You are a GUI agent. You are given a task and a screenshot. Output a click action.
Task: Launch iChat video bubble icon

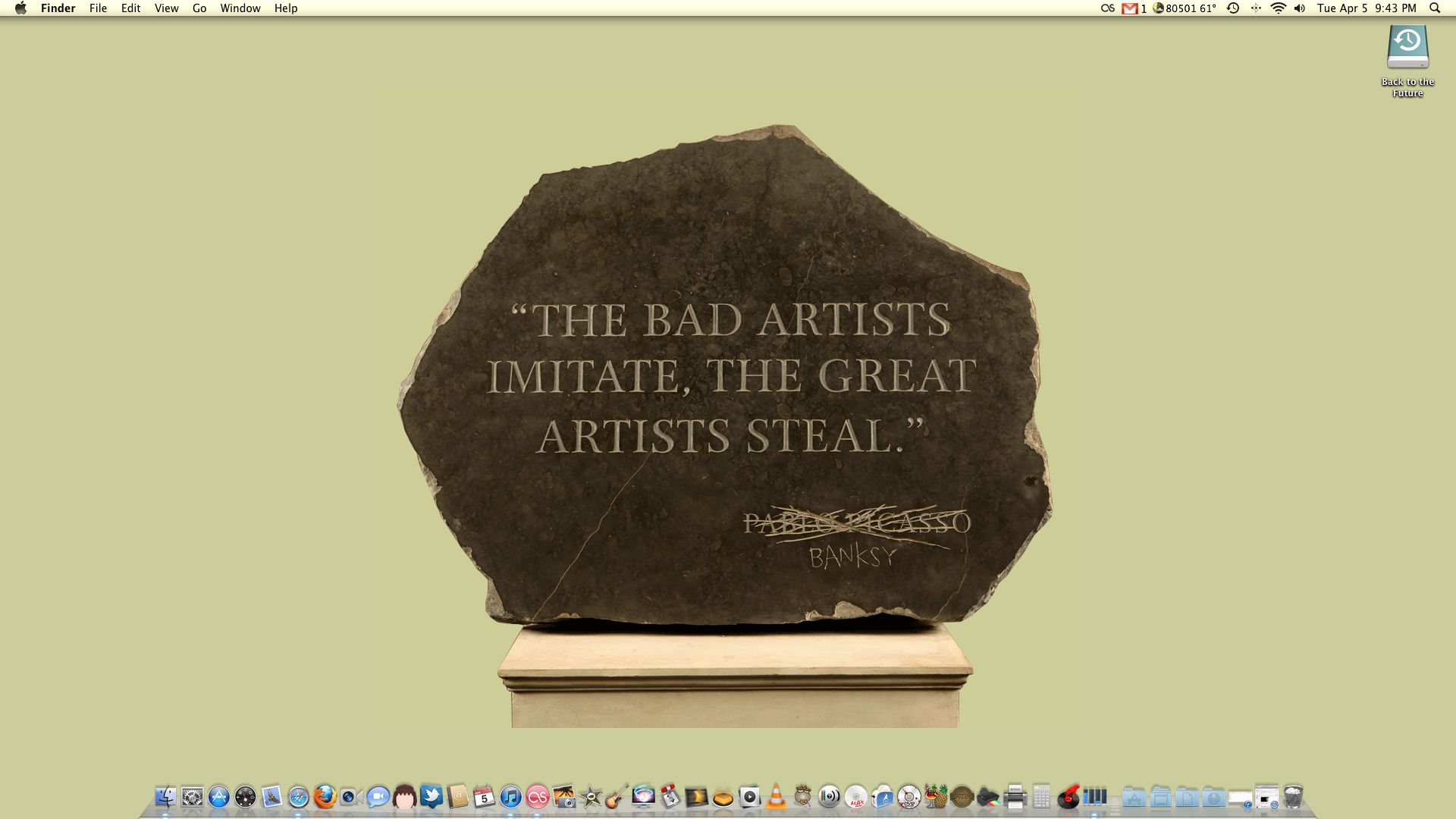[x=378, y=797]
